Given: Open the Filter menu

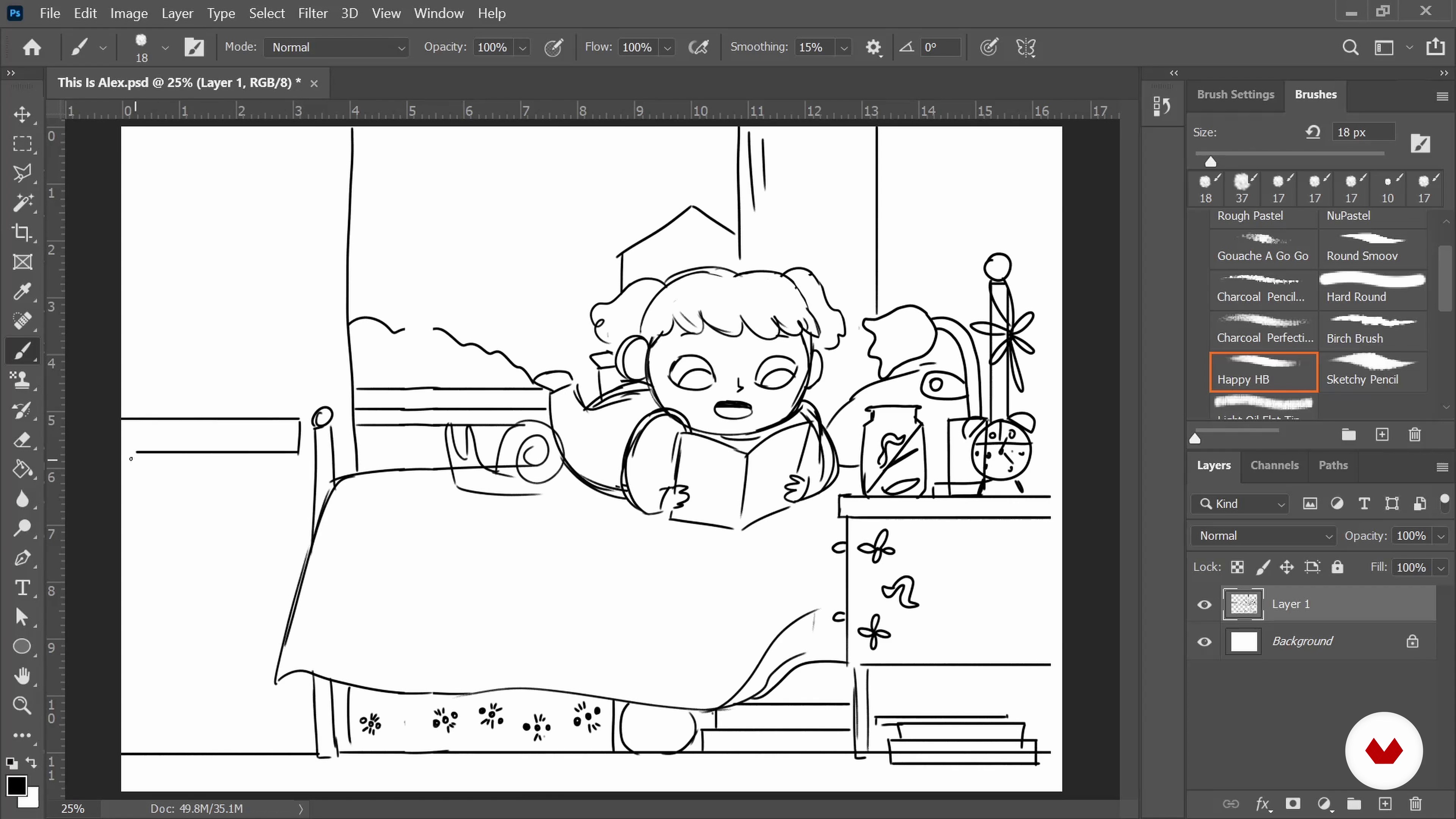Looking at the screenshot, I should tap(312, 13).
